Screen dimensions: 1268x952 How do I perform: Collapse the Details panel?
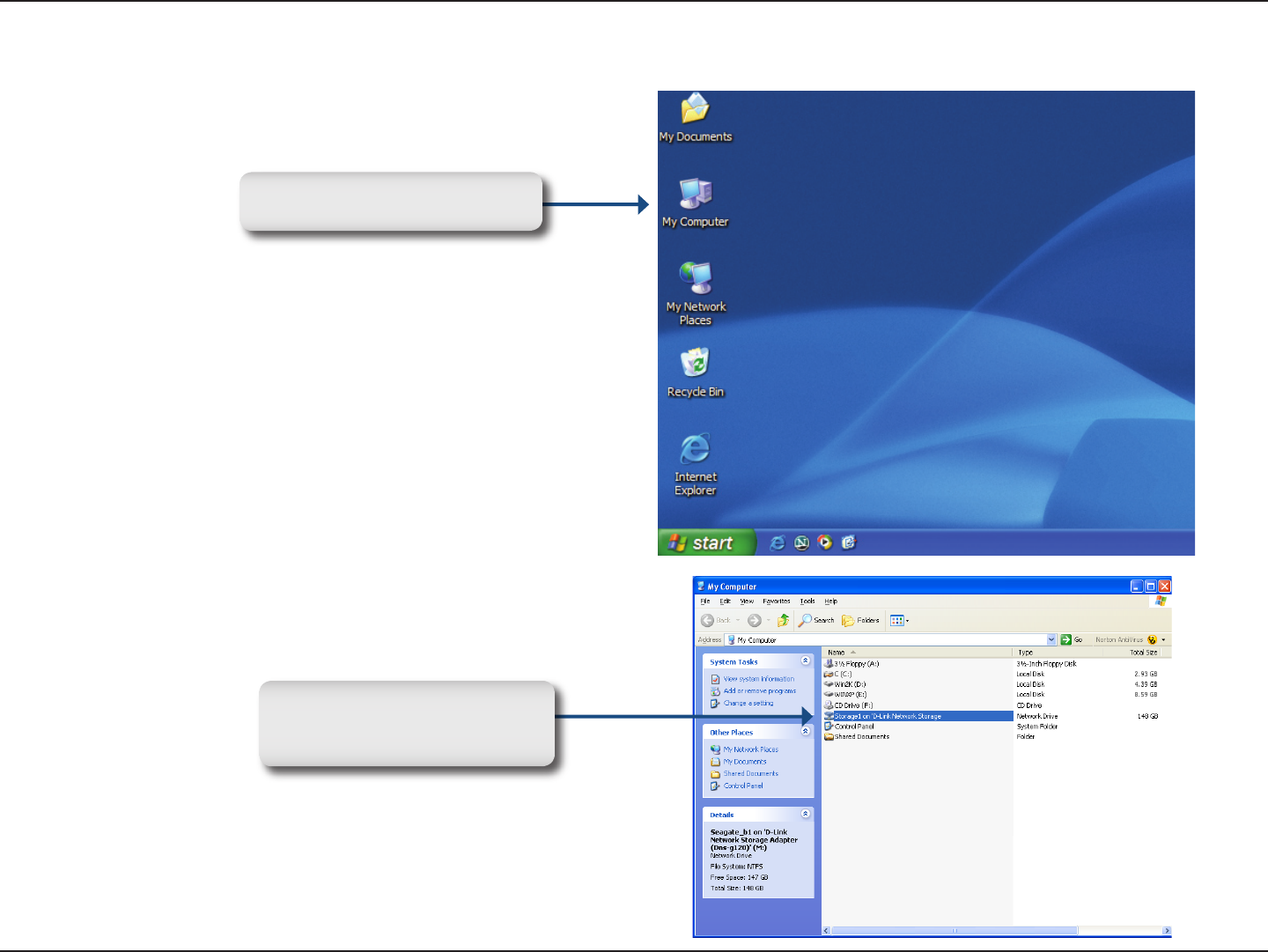click(805, 815)
